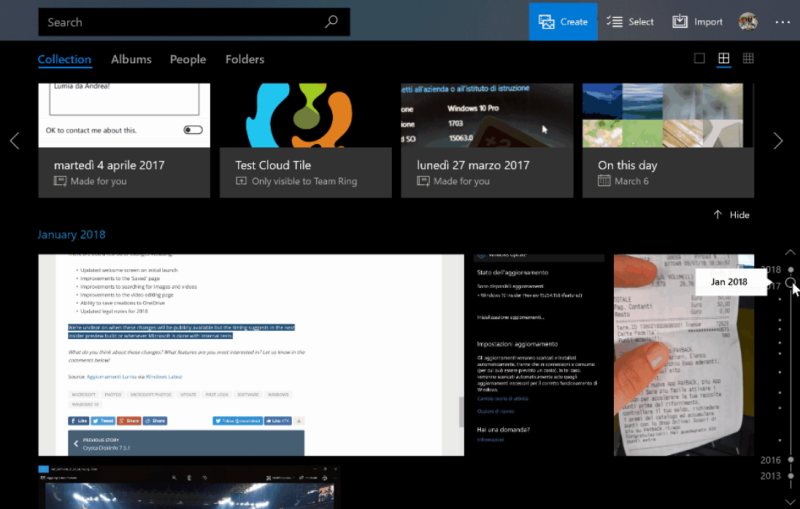Click the Jan 2018 tooltip label
Screen dimensions: 800x509
pyautogui.click(x=729, y=282)
